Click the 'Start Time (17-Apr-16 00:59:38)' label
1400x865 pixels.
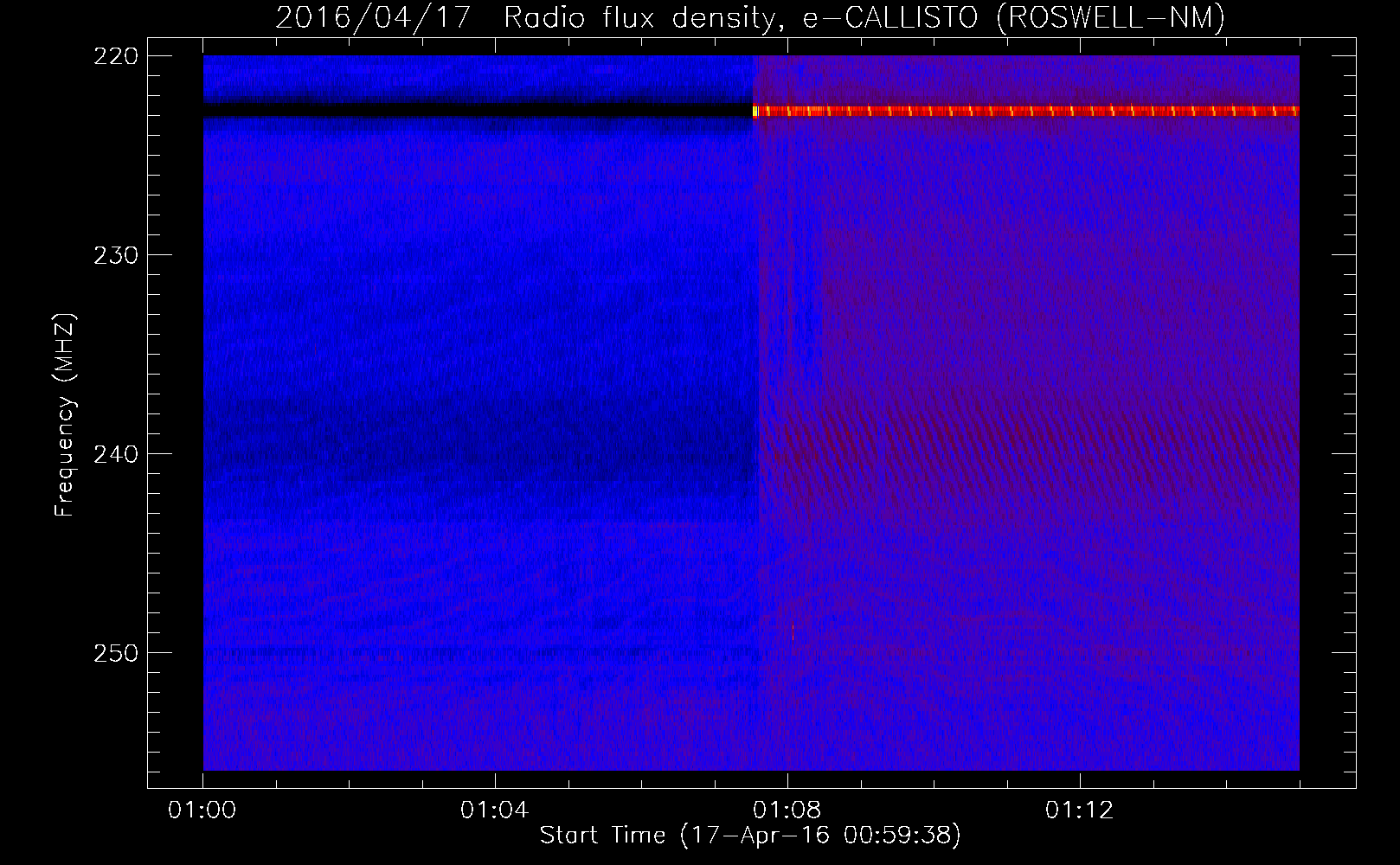pyautogui.click(x=750, y=836)
